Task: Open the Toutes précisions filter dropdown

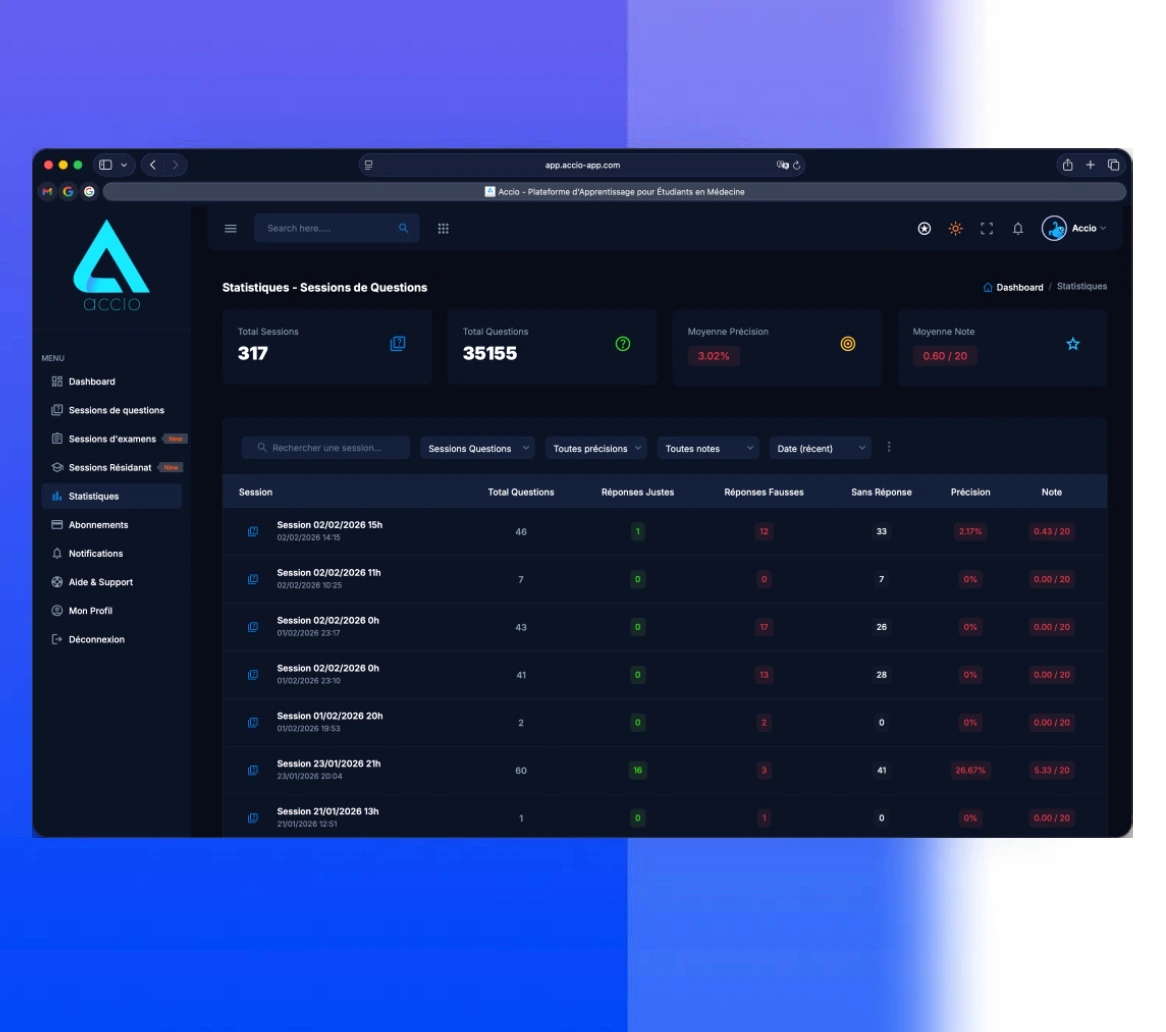Action: tap(597, 449)
